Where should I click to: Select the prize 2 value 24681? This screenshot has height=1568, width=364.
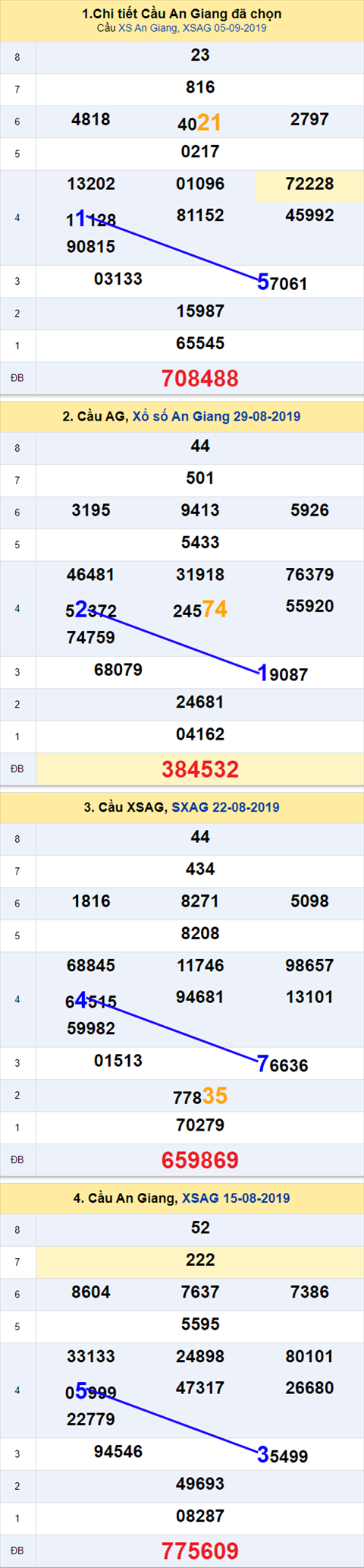[200, 702]
